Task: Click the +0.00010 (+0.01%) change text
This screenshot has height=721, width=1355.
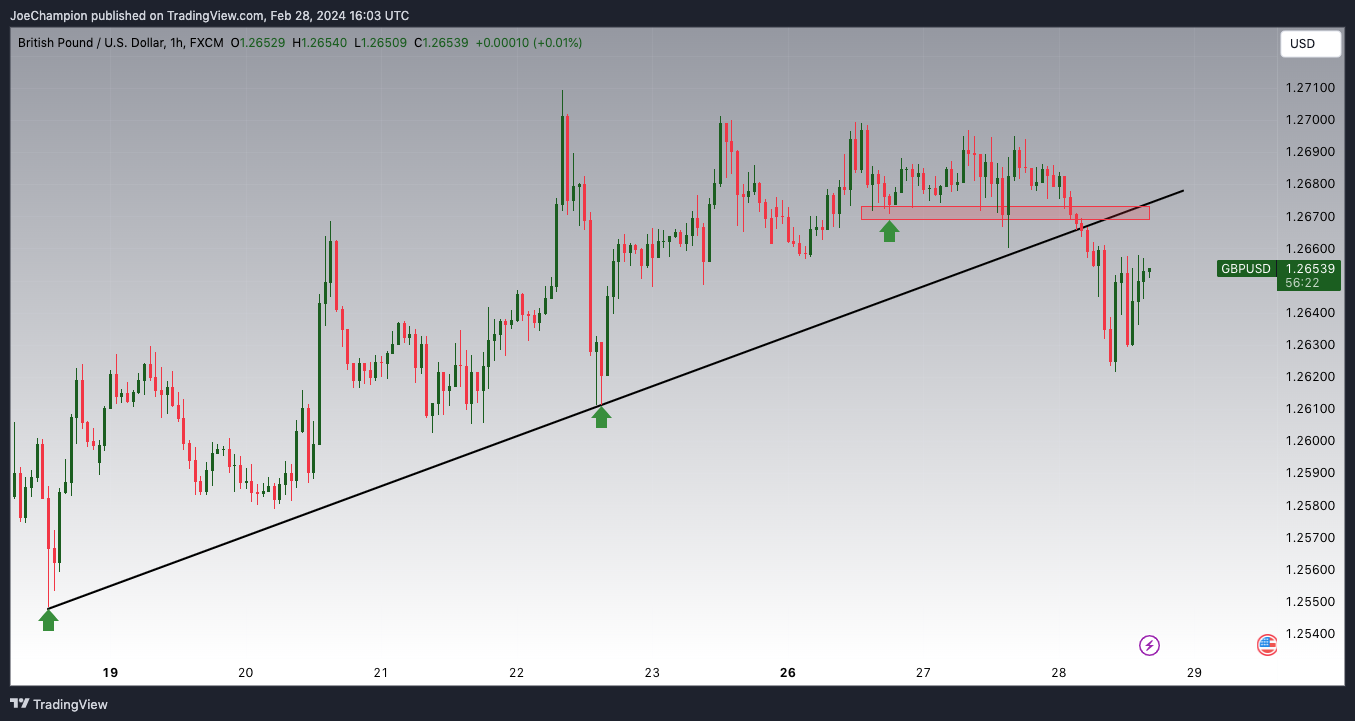Action: pyautogui.click(x=529, y=43)
